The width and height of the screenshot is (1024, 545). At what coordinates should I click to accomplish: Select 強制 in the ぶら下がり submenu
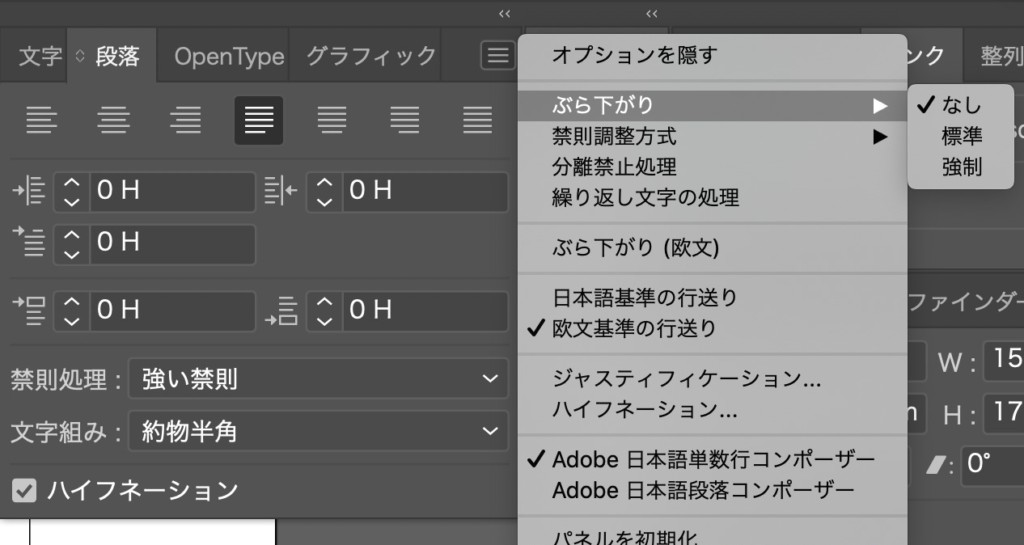coord(961,167)
